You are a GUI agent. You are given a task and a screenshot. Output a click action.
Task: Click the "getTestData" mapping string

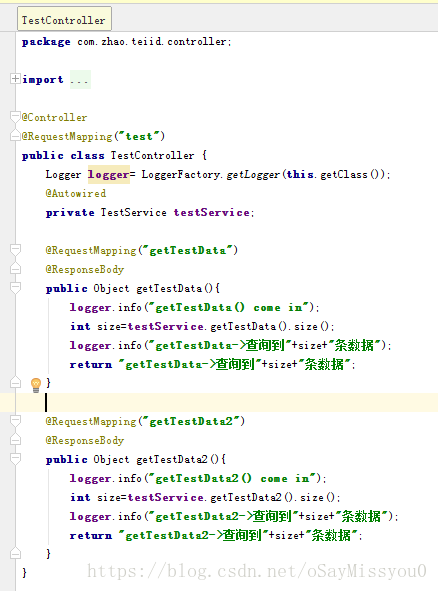click(x=187, y=250)
